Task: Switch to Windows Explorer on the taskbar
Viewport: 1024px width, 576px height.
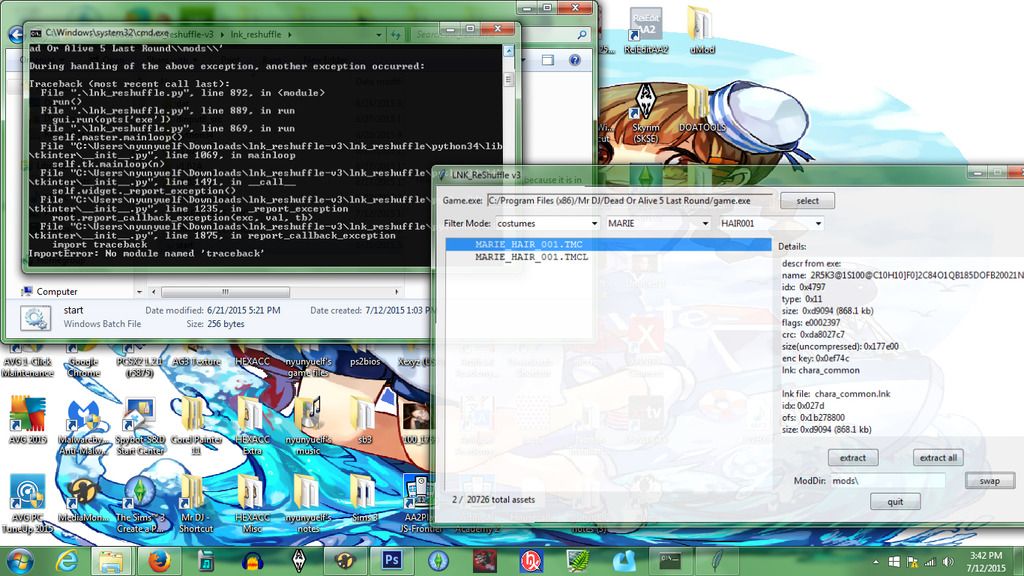Action: 111,561
